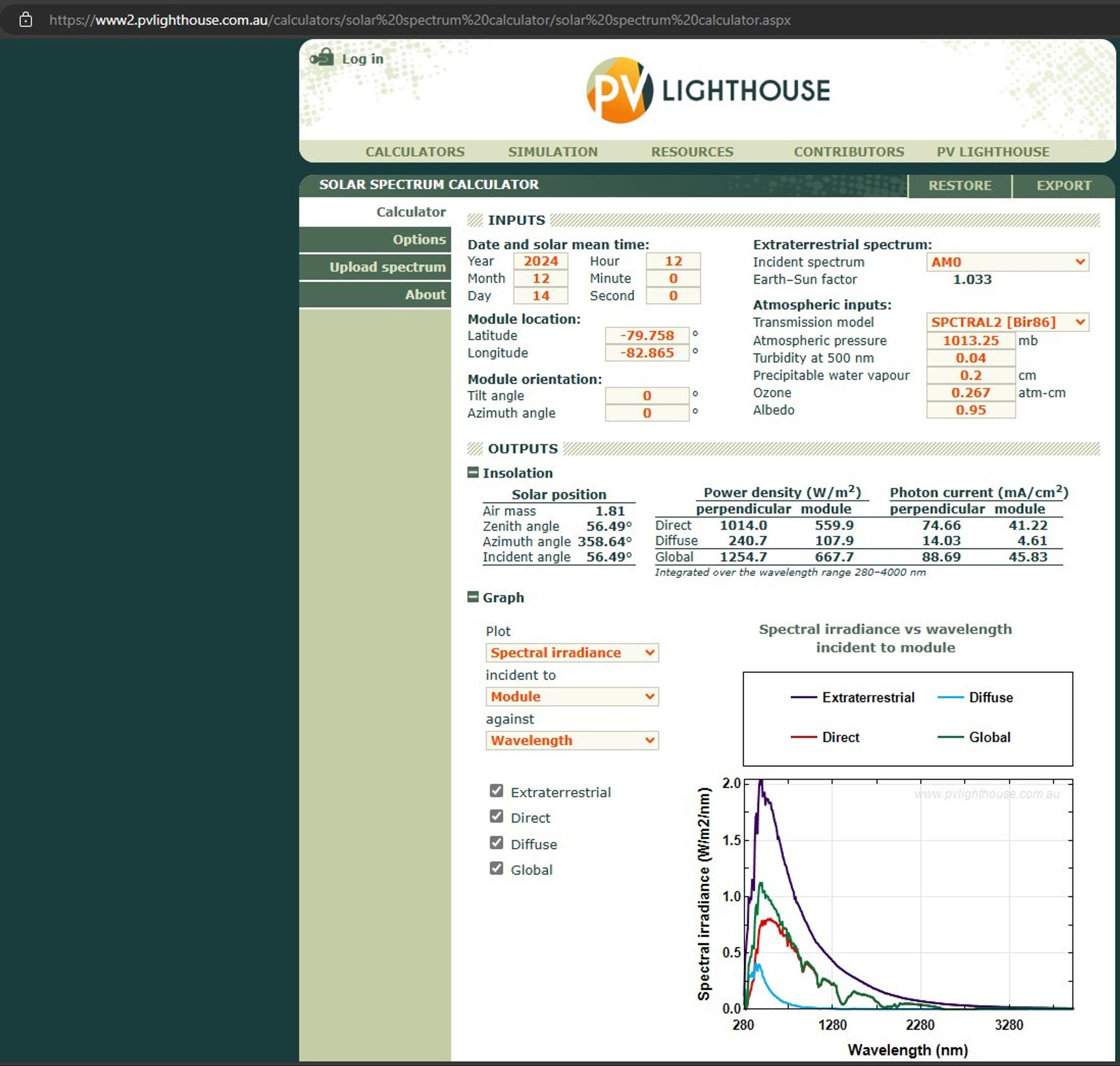
Task: Click the EXPORT button
Action: coord(1062,184)
